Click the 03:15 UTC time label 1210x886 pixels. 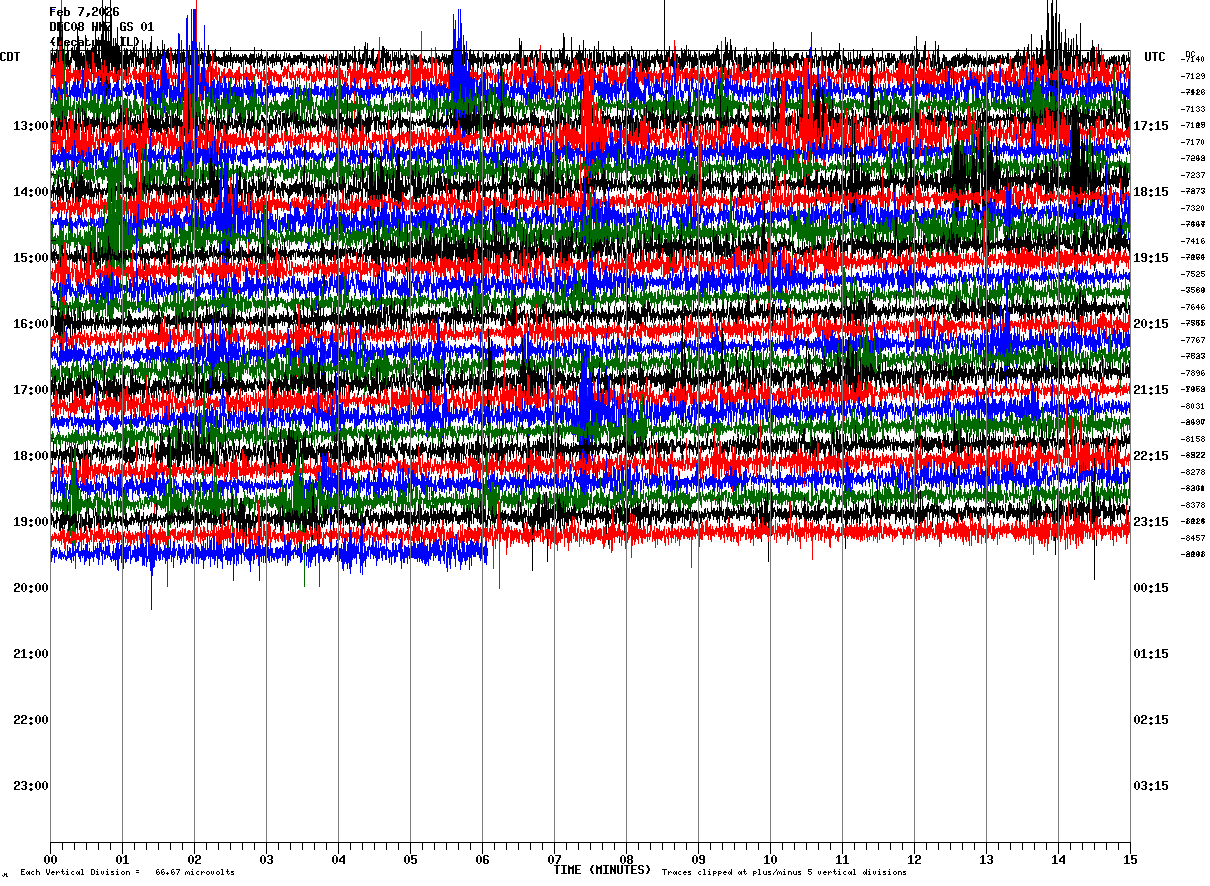click(1151, 786)
